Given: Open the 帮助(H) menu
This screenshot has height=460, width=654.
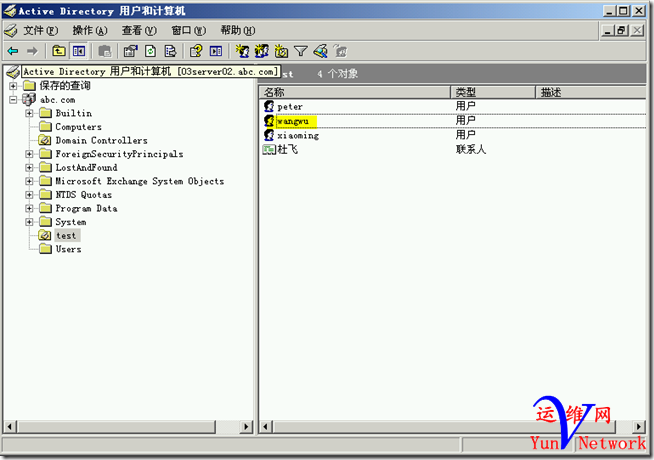Looking at the screenshot, I should click(x=238, y=30).
